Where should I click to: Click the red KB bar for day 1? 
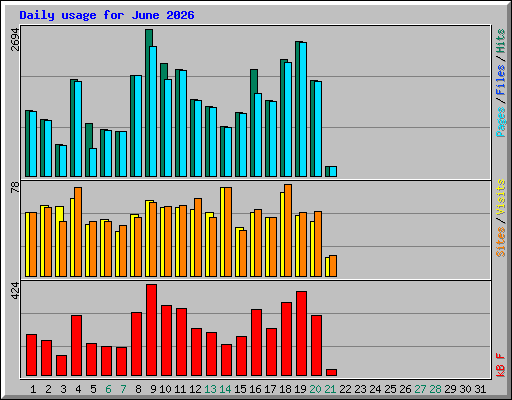31,355
